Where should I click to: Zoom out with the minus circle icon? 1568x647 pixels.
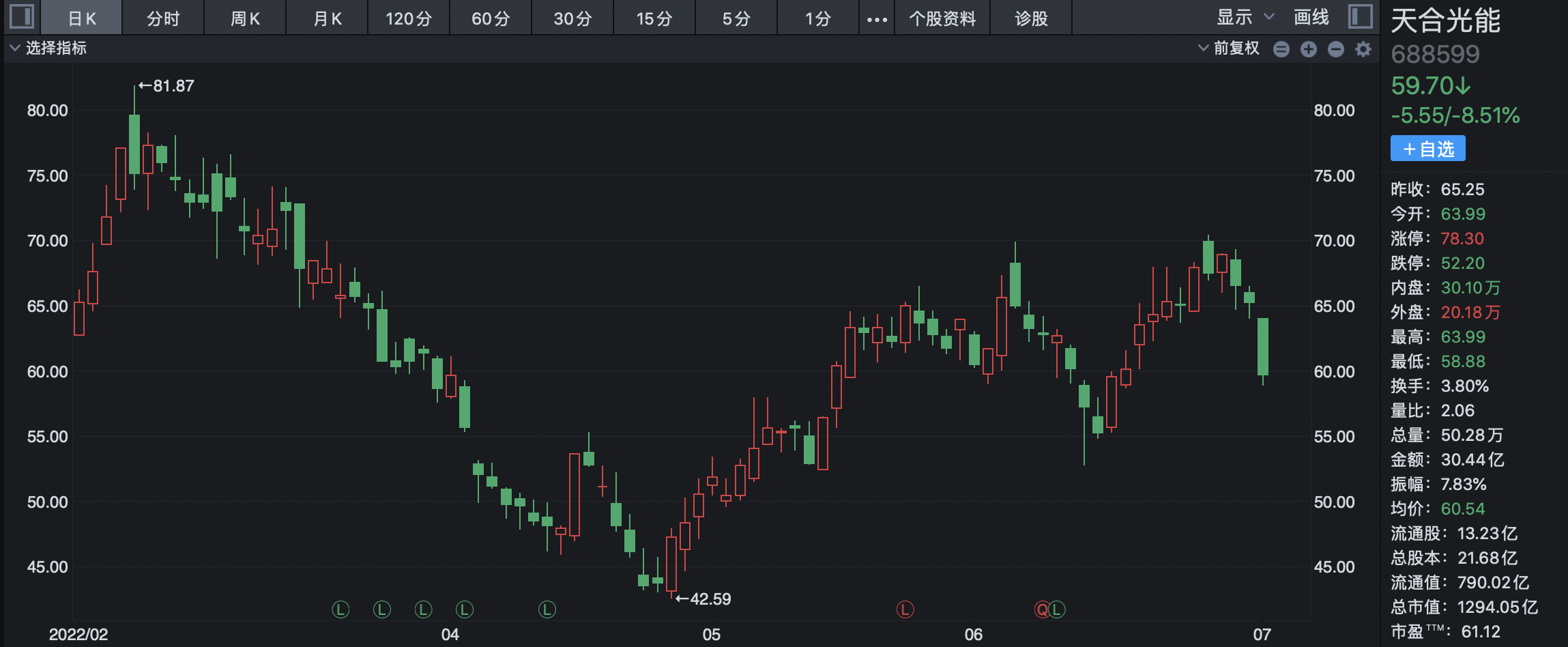[1336, 49]
